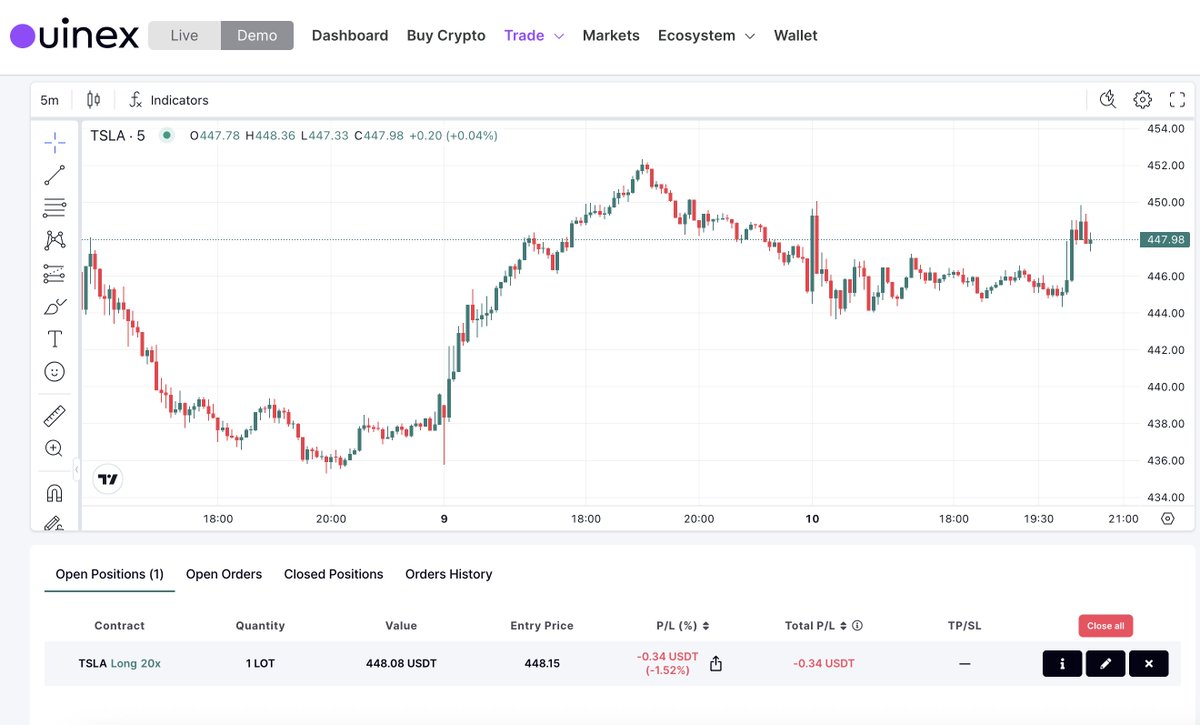Viewport: 1200px width, 725px height.
Task: Switch to the Open Orders tab
Action: pyautogui.click(x=224, y=574)
